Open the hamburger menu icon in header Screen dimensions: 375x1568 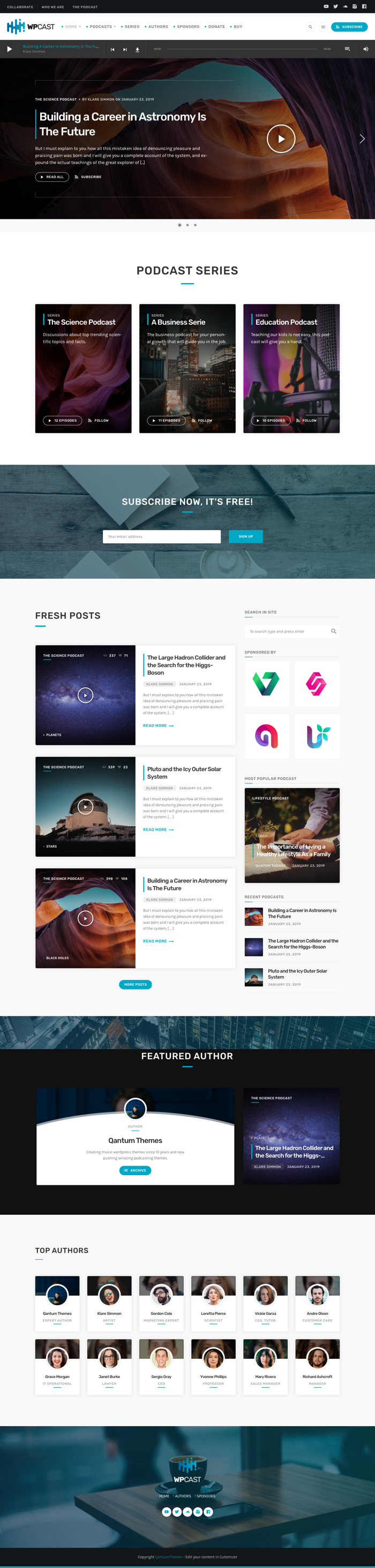[323, 27]
